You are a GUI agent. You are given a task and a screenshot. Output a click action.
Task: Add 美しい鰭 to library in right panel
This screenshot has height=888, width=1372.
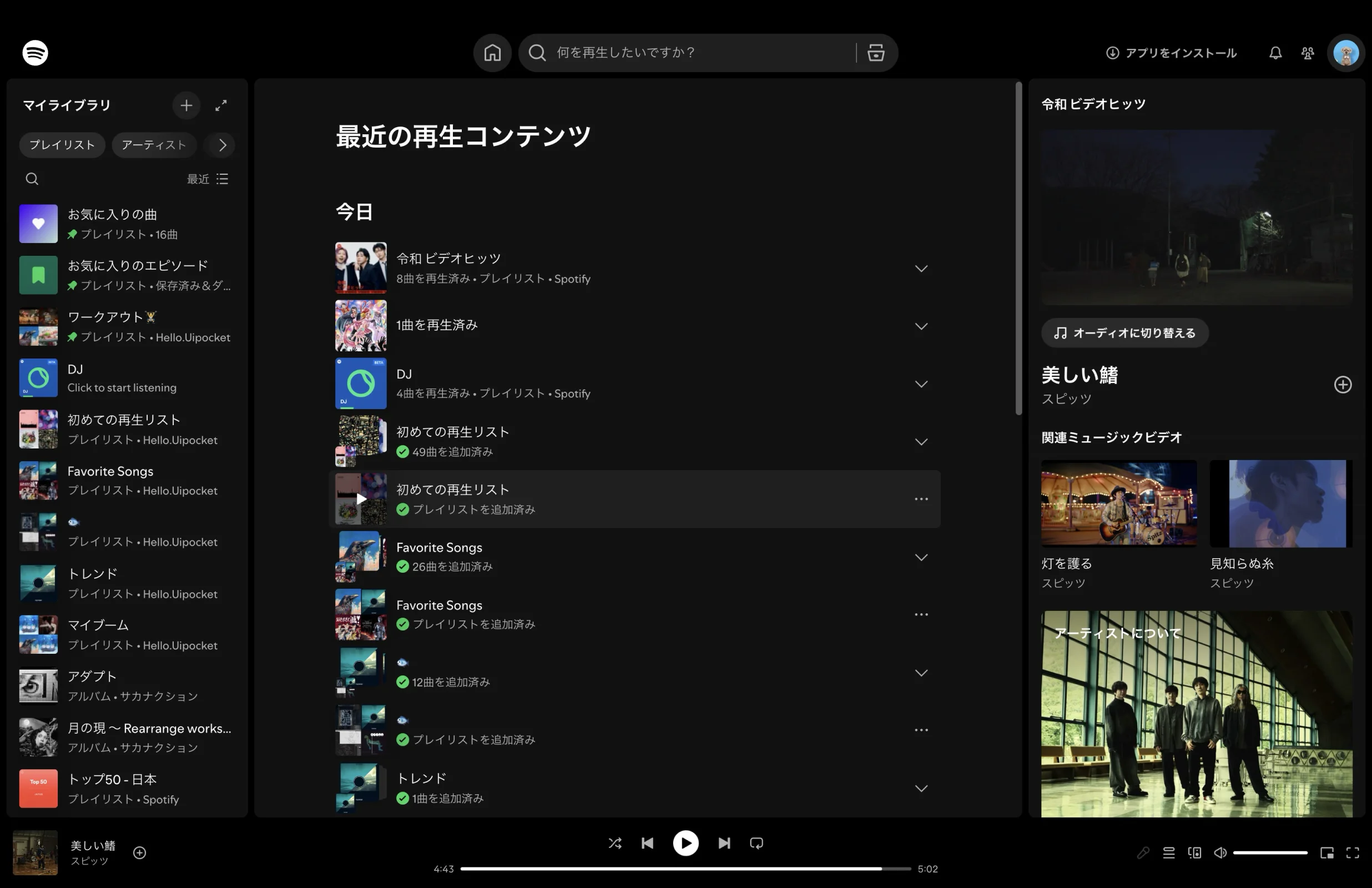pyautogui.click(x=1343, y=385)
